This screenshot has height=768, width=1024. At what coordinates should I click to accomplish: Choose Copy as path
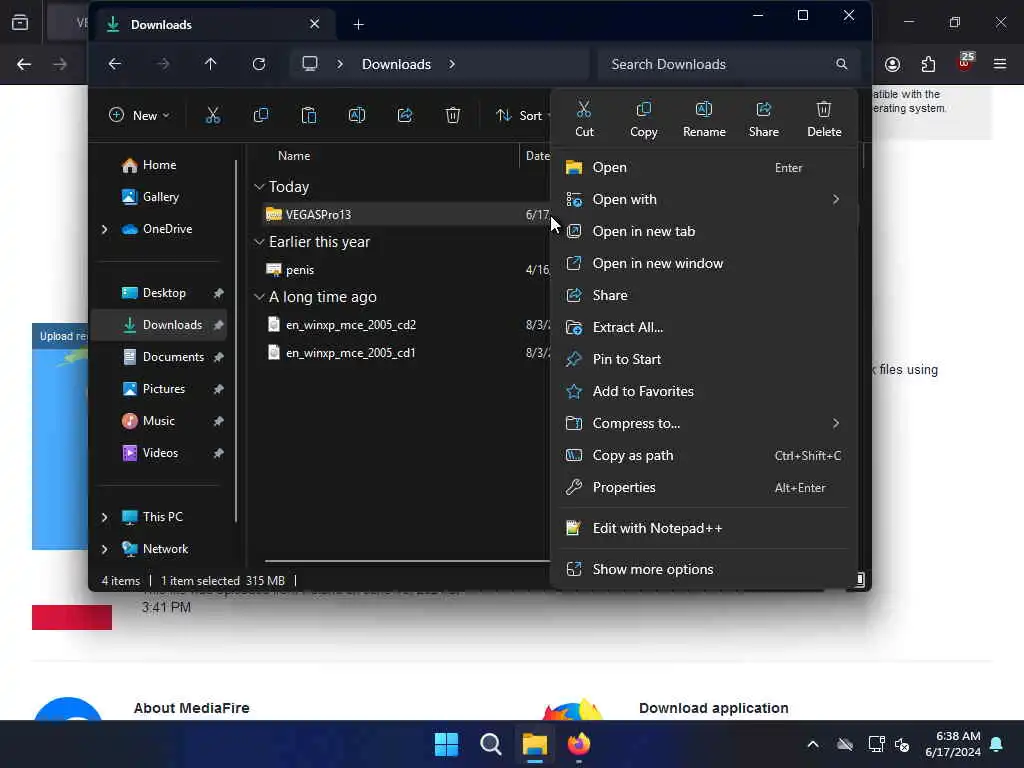point(704,455)
